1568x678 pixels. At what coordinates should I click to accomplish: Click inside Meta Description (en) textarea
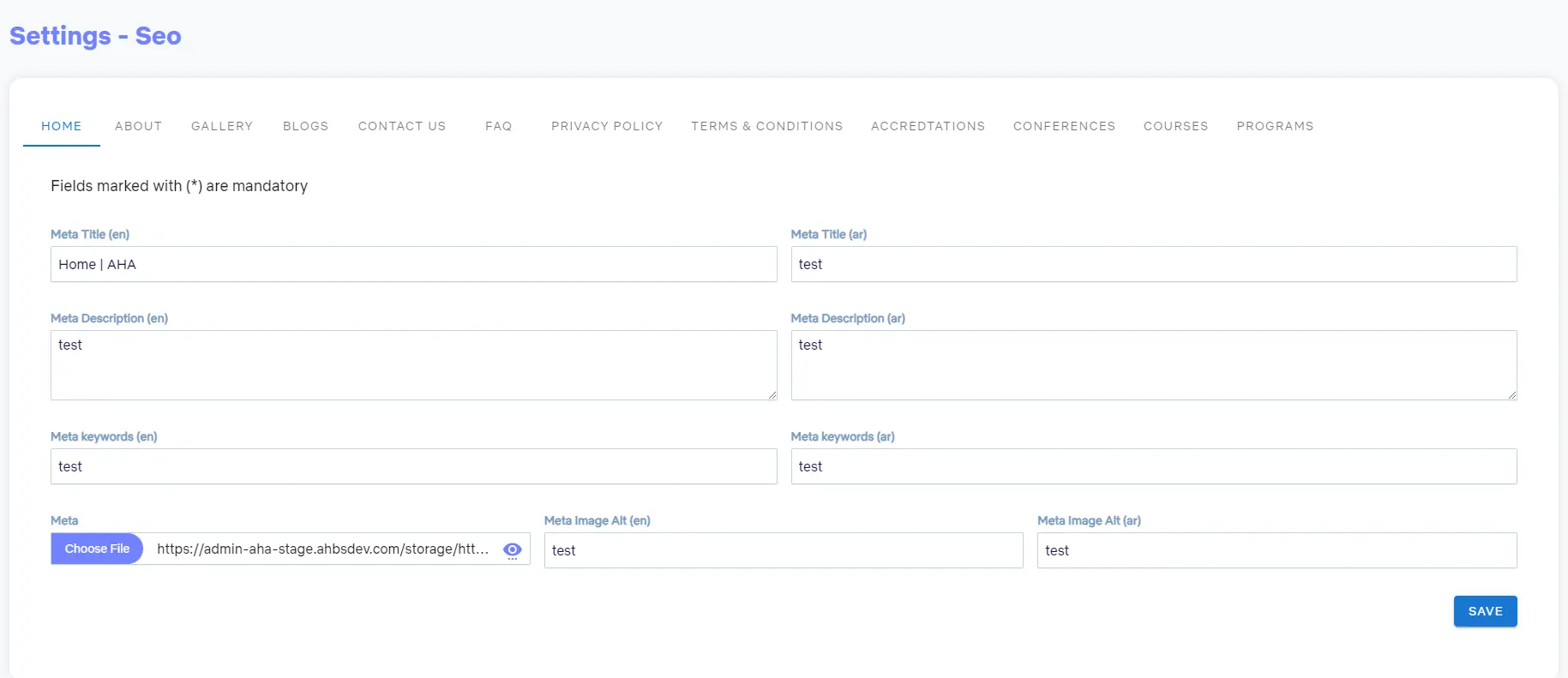click(x=413, y=365)
